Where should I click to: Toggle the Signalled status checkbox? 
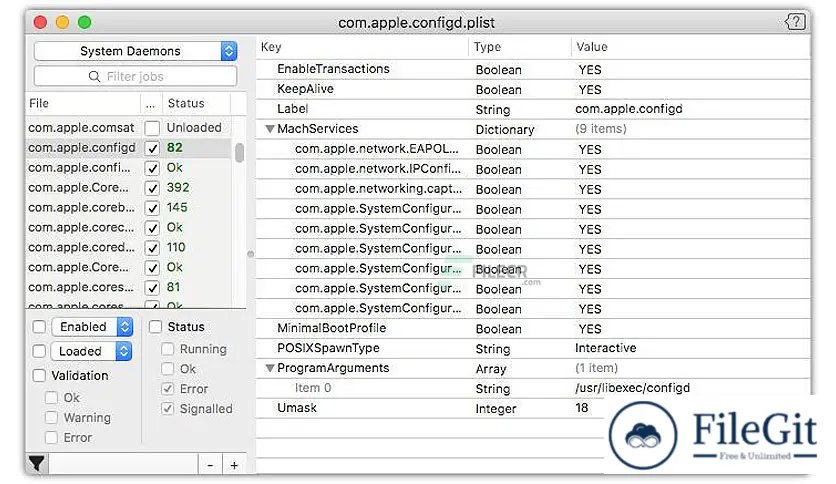click(x=167, y=409)
